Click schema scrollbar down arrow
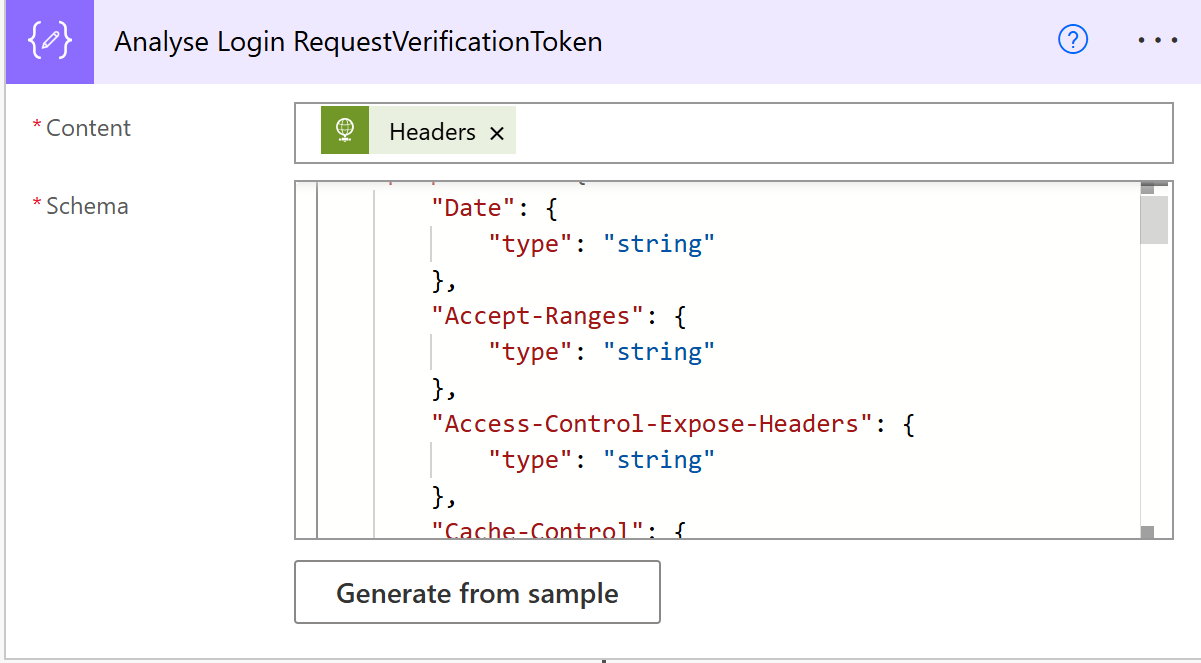Viewport: 1201px width, 663px height. click(1147, 532)
